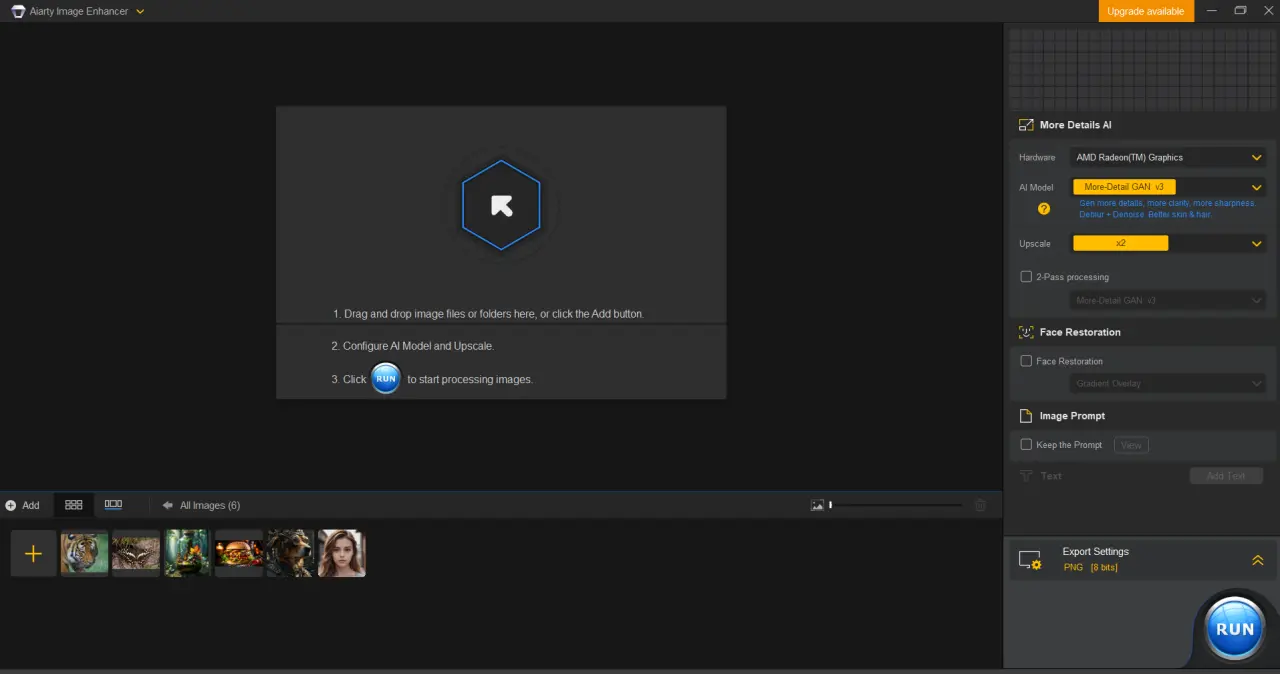Click the More-Detail GAN v3 model description text
This screenshot has width=1280, height=674.
1167,209
